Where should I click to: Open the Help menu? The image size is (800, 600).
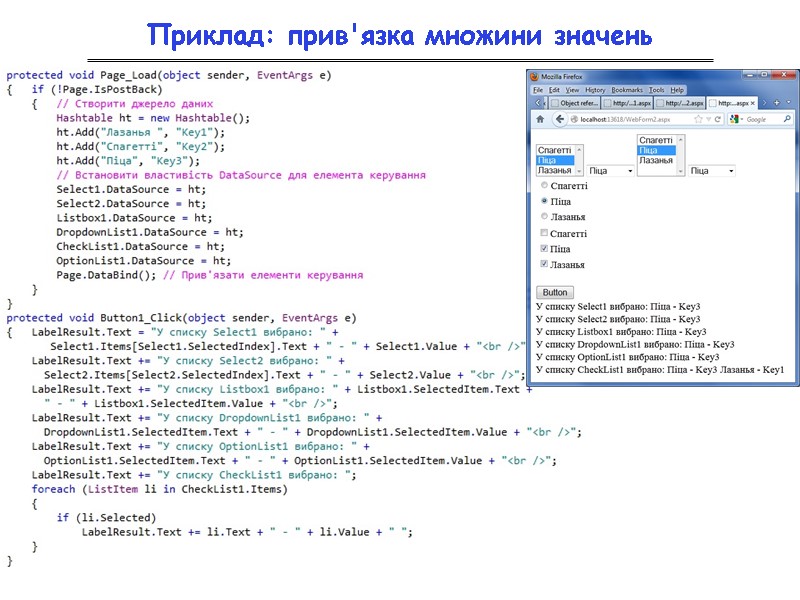(x=677, y=90)
